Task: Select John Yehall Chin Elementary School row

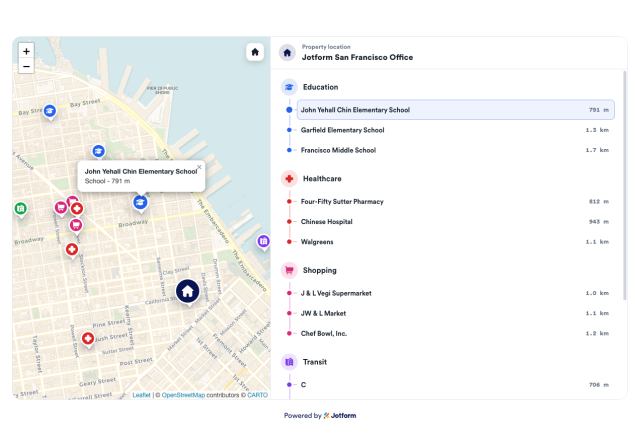Action: (456, 110)
